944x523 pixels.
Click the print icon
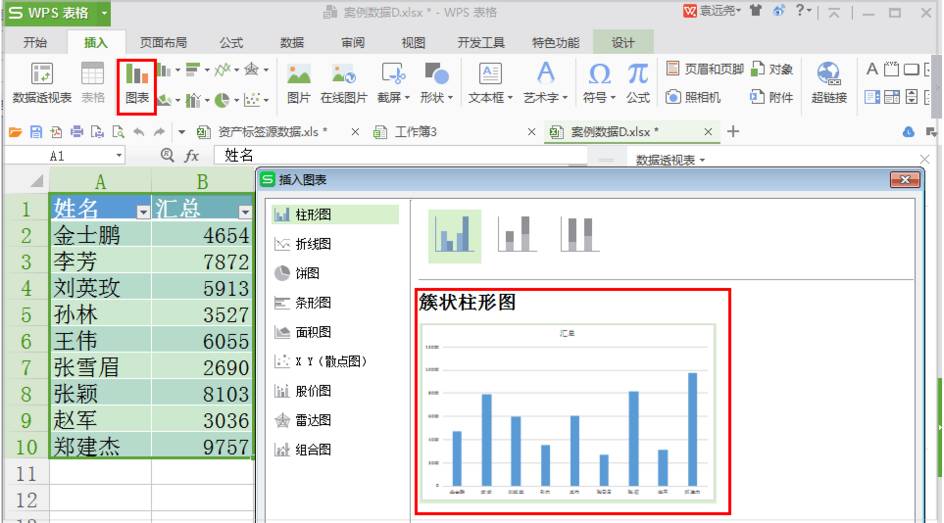click(77, 132)
